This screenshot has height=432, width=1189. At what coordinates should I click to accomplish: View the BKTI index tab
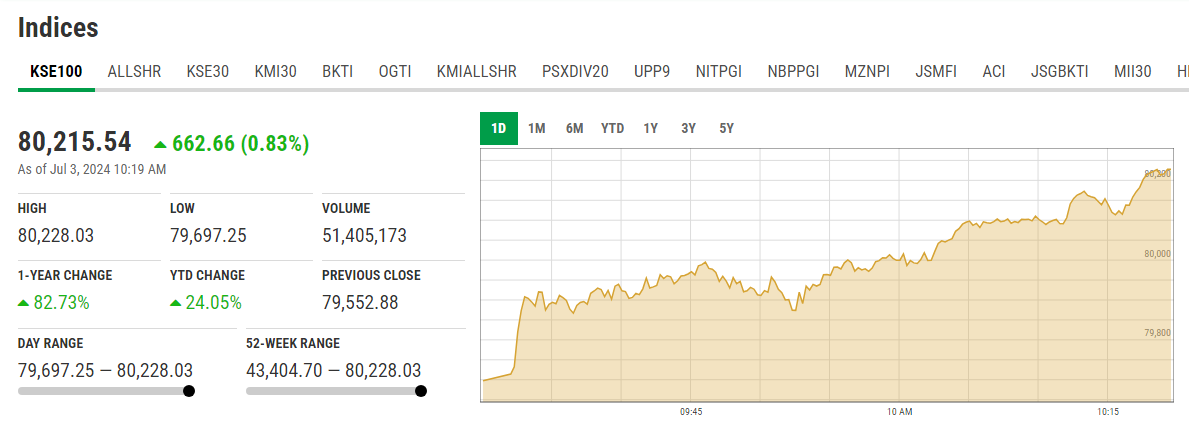pos(338,72)
